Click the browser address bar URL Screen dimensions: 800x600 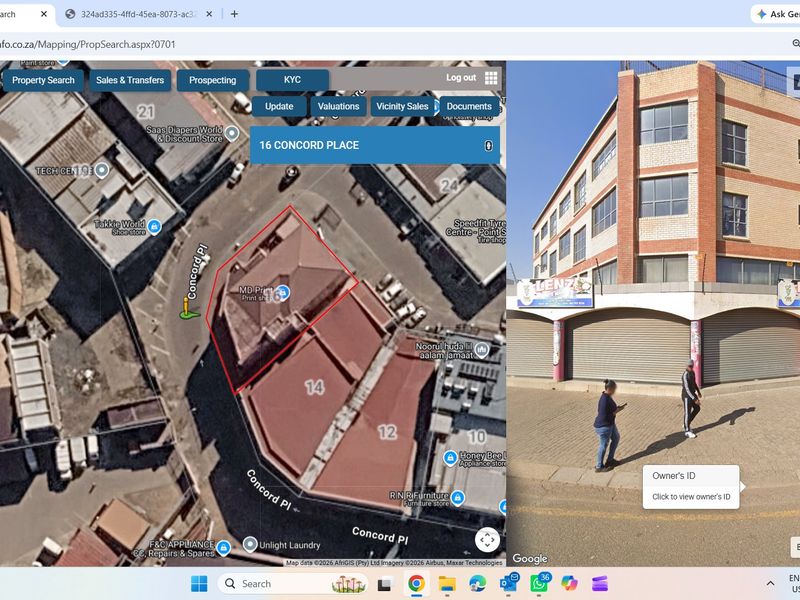tap(88, 44)
